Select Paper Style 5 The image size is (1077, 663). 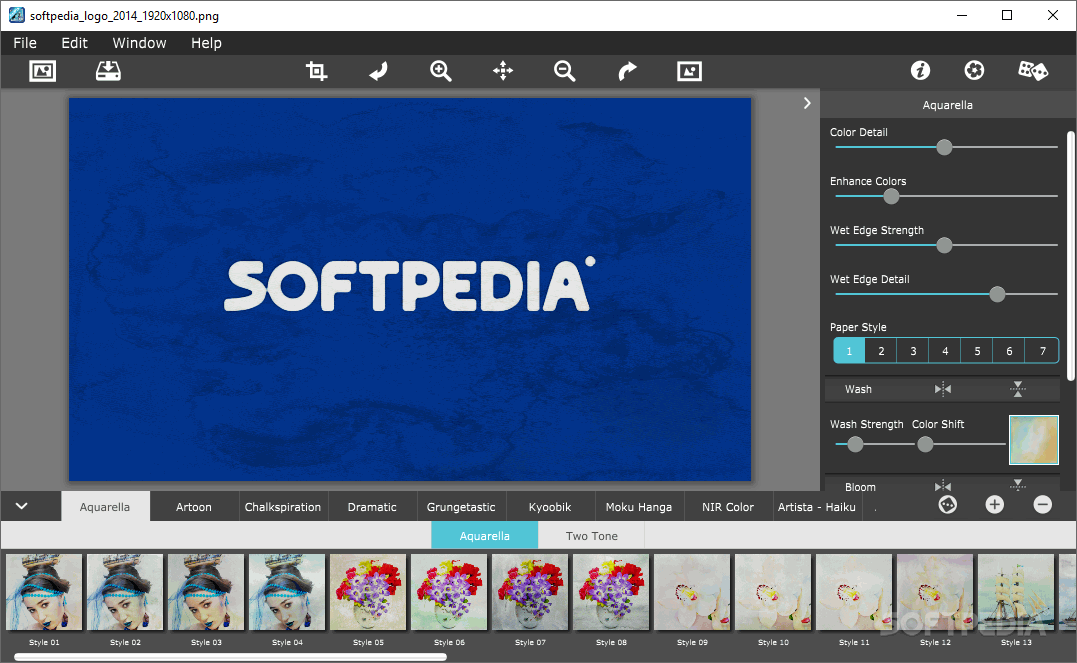point(977,350)
